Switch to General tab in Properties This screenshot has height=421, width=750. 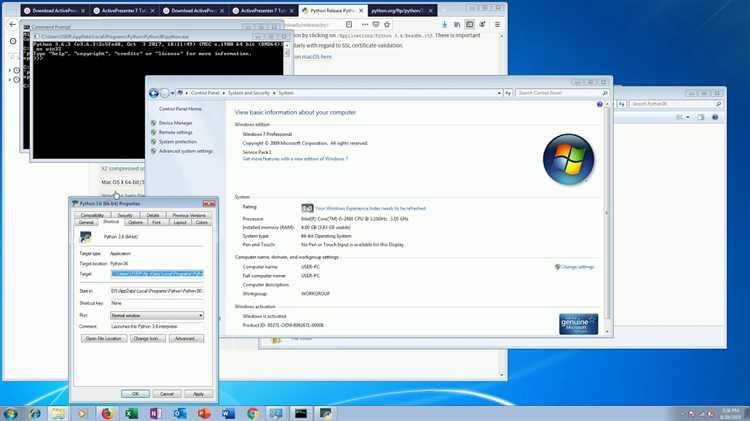point(86,222)
